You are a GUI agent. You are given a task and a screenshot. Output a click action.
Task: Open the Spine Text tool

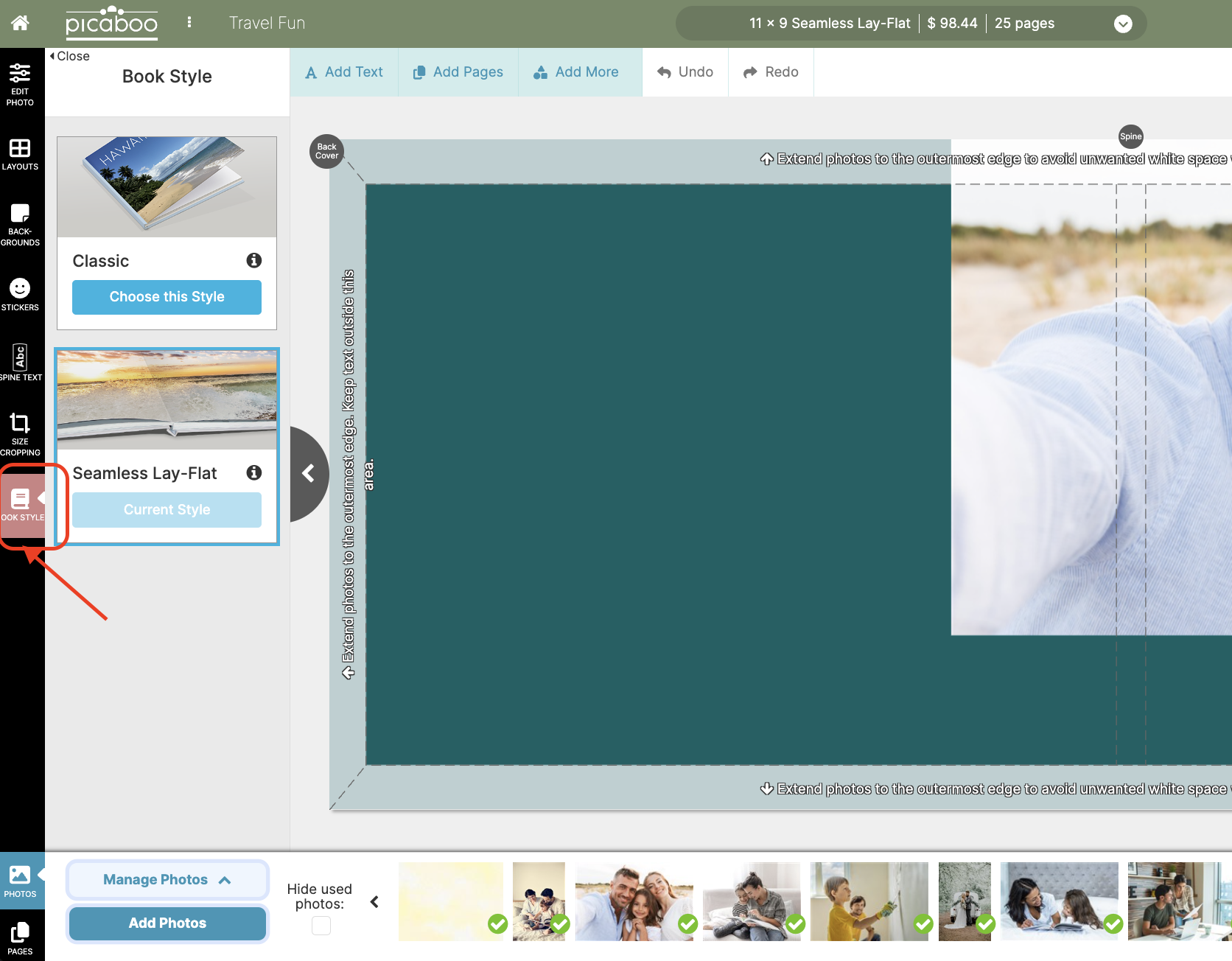click(x=20, y=362)
